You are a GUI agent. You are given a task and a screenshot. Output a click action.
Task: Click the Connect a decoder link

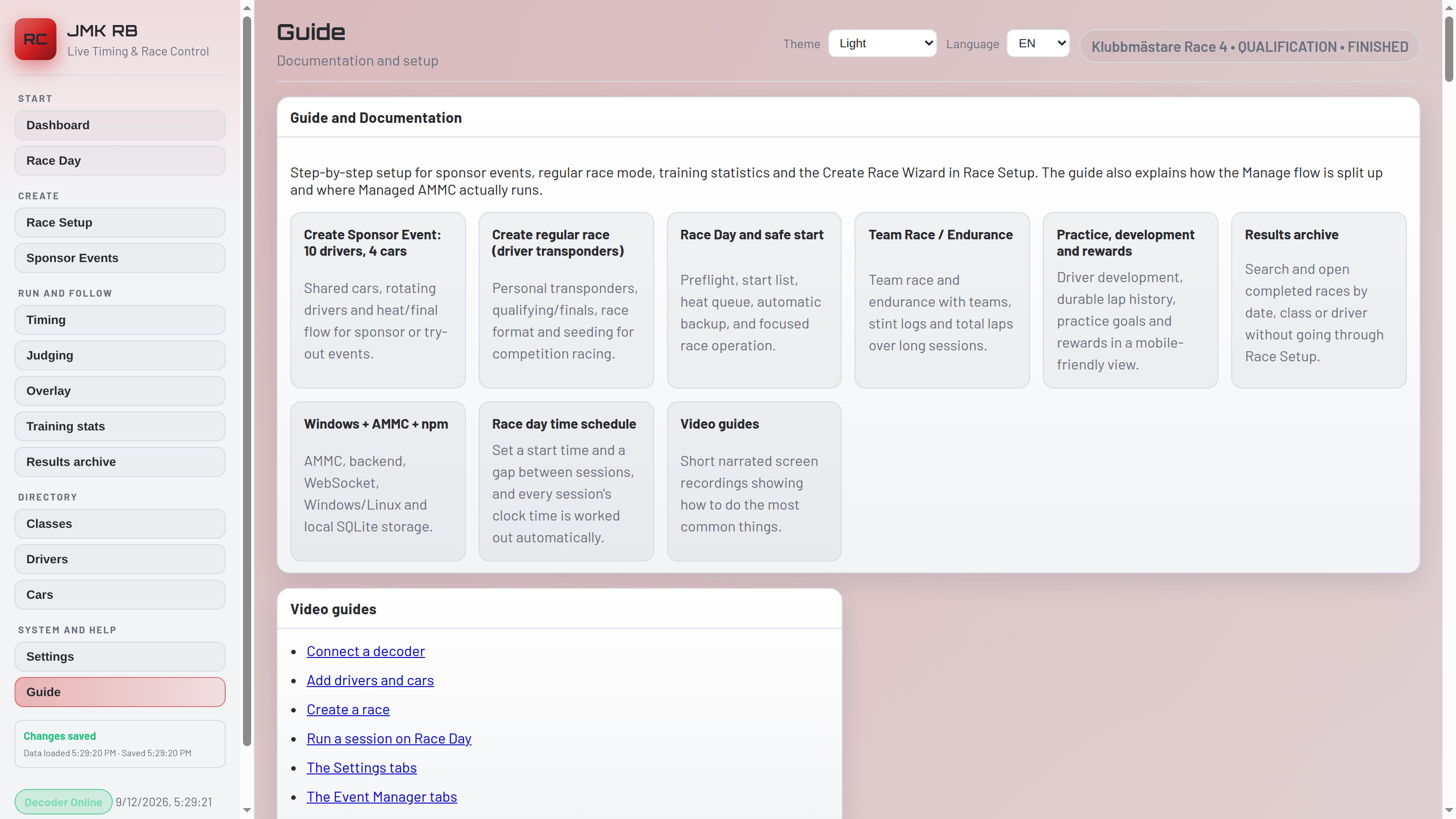click(366, 651)
